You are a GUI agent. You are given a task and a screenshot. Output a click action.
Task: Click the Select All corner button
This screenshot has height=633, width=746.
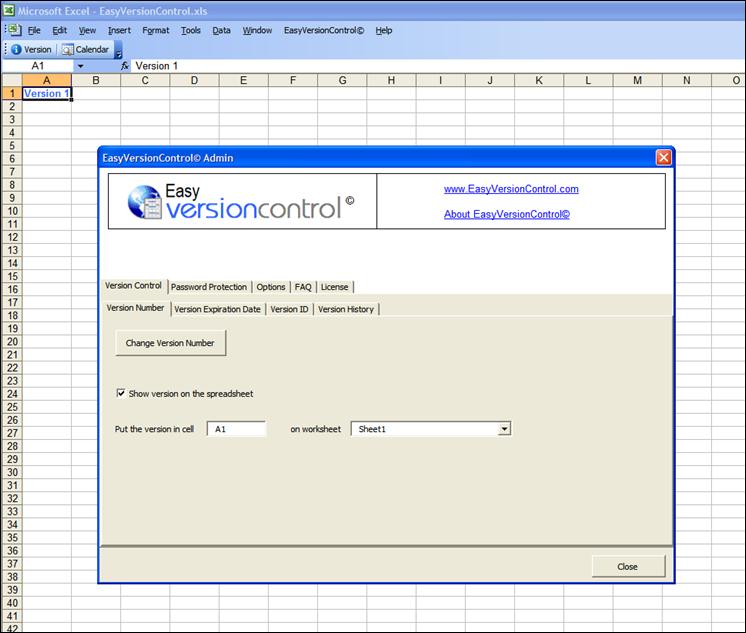coord(12,80)
